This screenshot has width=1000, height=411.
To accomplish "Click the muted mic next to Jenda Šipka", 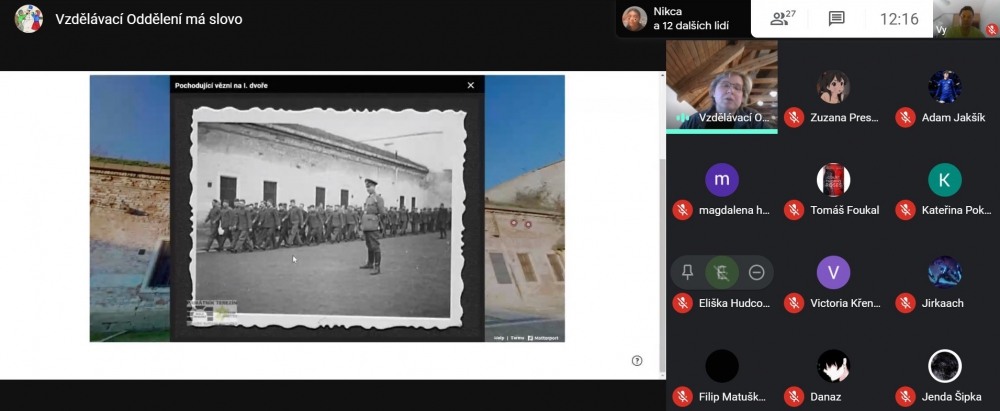I will tap(906, 396).
